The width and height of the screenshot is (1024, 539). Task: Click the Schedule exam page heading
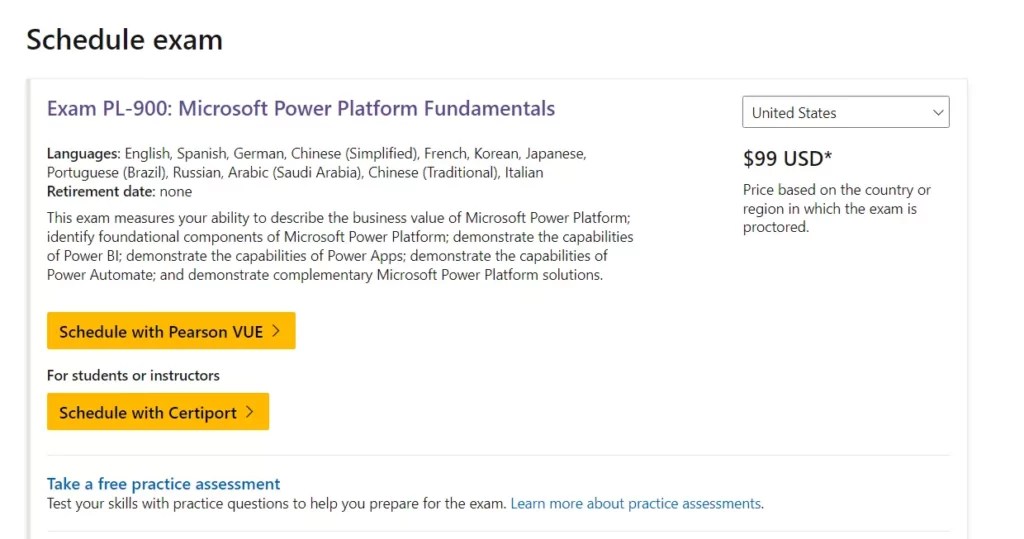point(124,40)
